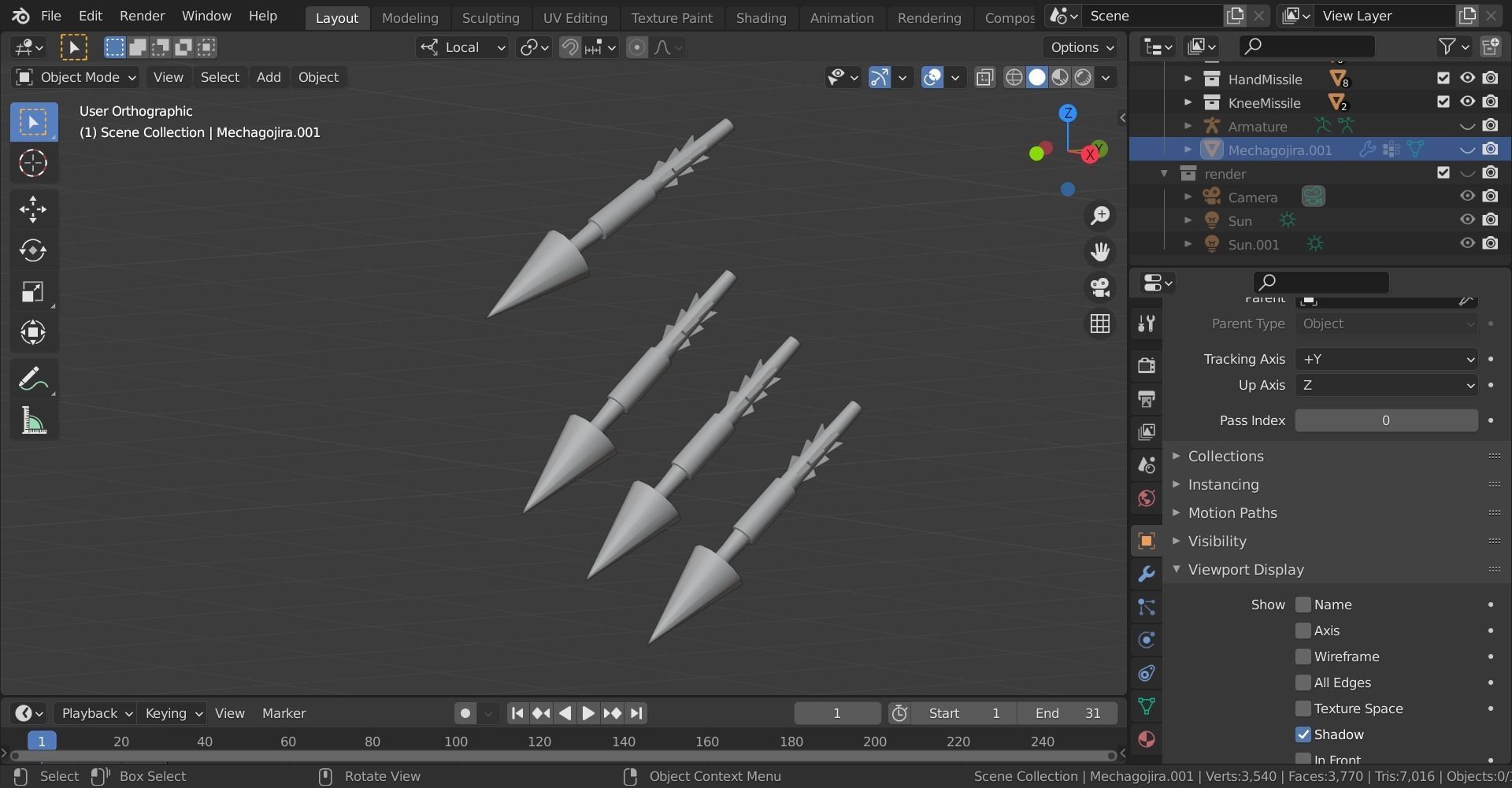Enable the Show Axis checkbox
Image resolution: width=1512 pixels, height=788 pixels.
1303,631
